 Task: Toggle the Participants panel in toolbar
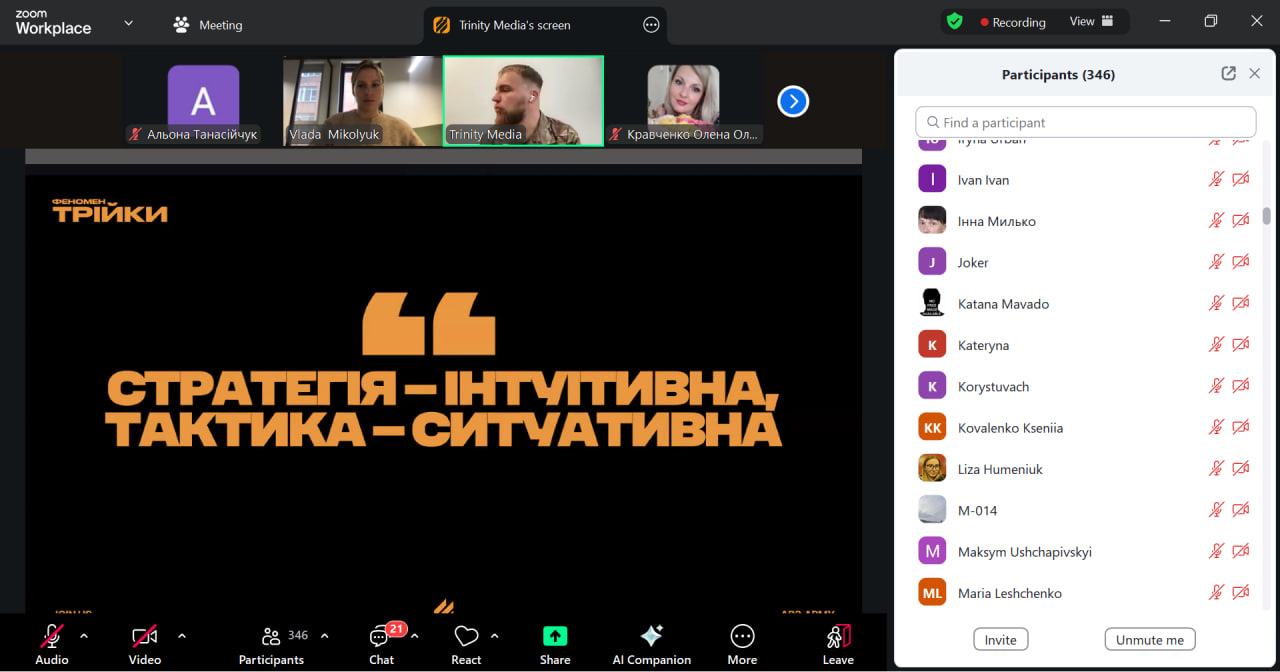coord(271,637)
